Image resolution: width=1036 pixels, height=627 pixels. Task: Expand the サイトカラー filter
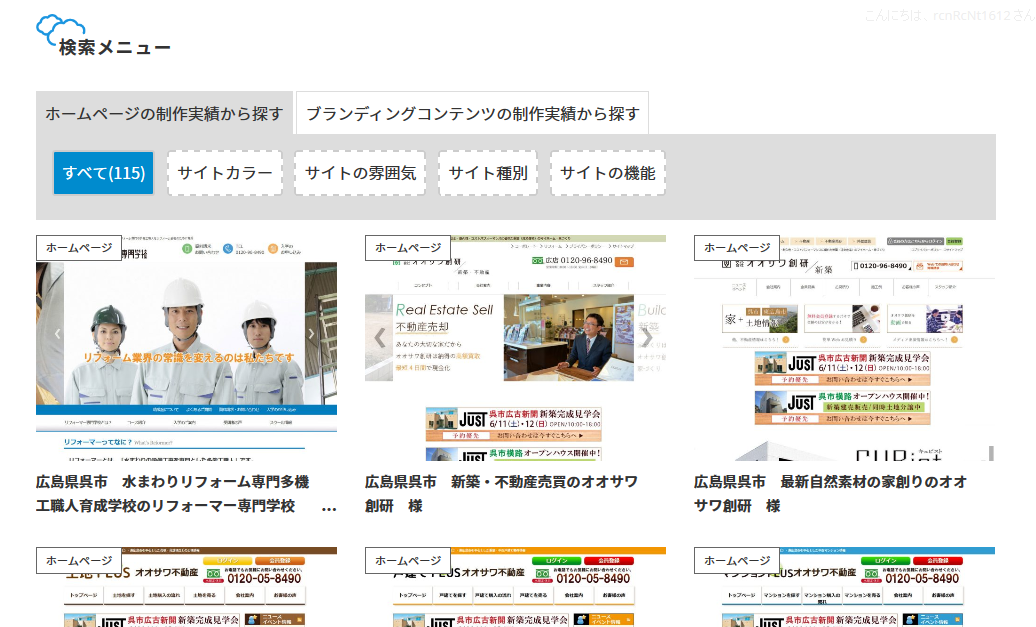(225, 173)
